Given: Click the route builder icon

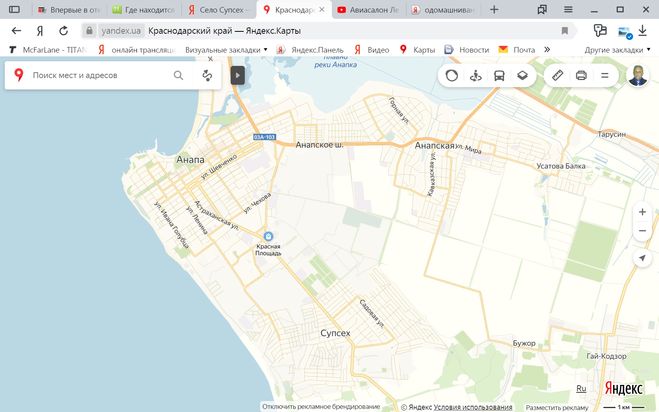Looking at the screenshot, I should click(x=207, y=75).
